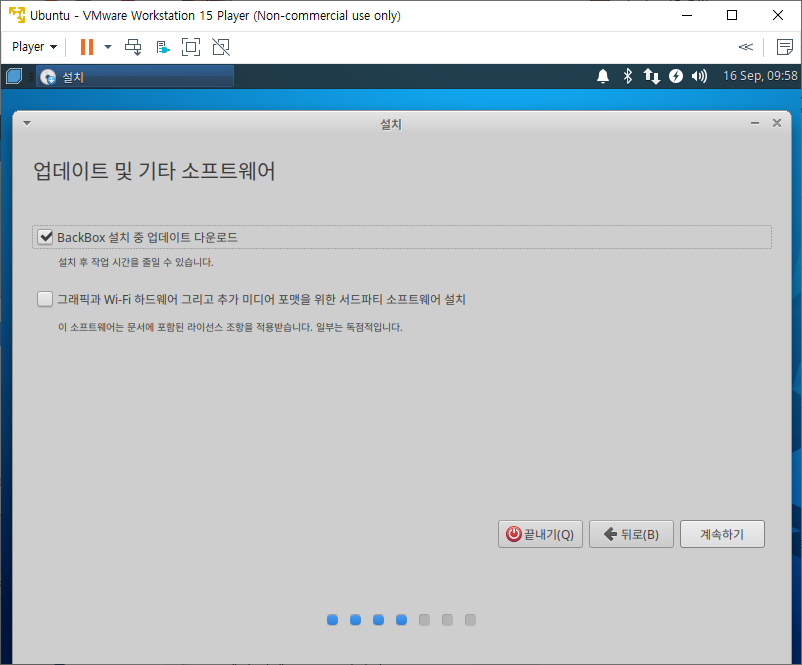Minimize the VMware Player window
802x665 pixels.
pos(687,15)
